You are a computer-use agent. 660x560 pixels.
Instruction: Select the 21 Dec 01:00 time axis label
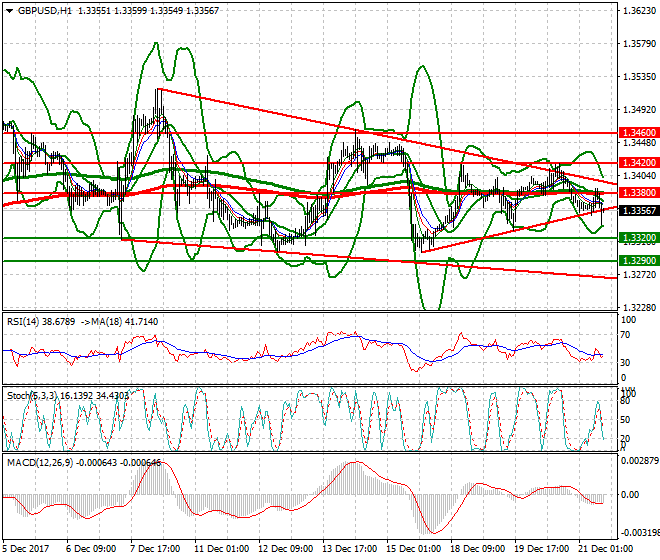(x=605, y=549)
